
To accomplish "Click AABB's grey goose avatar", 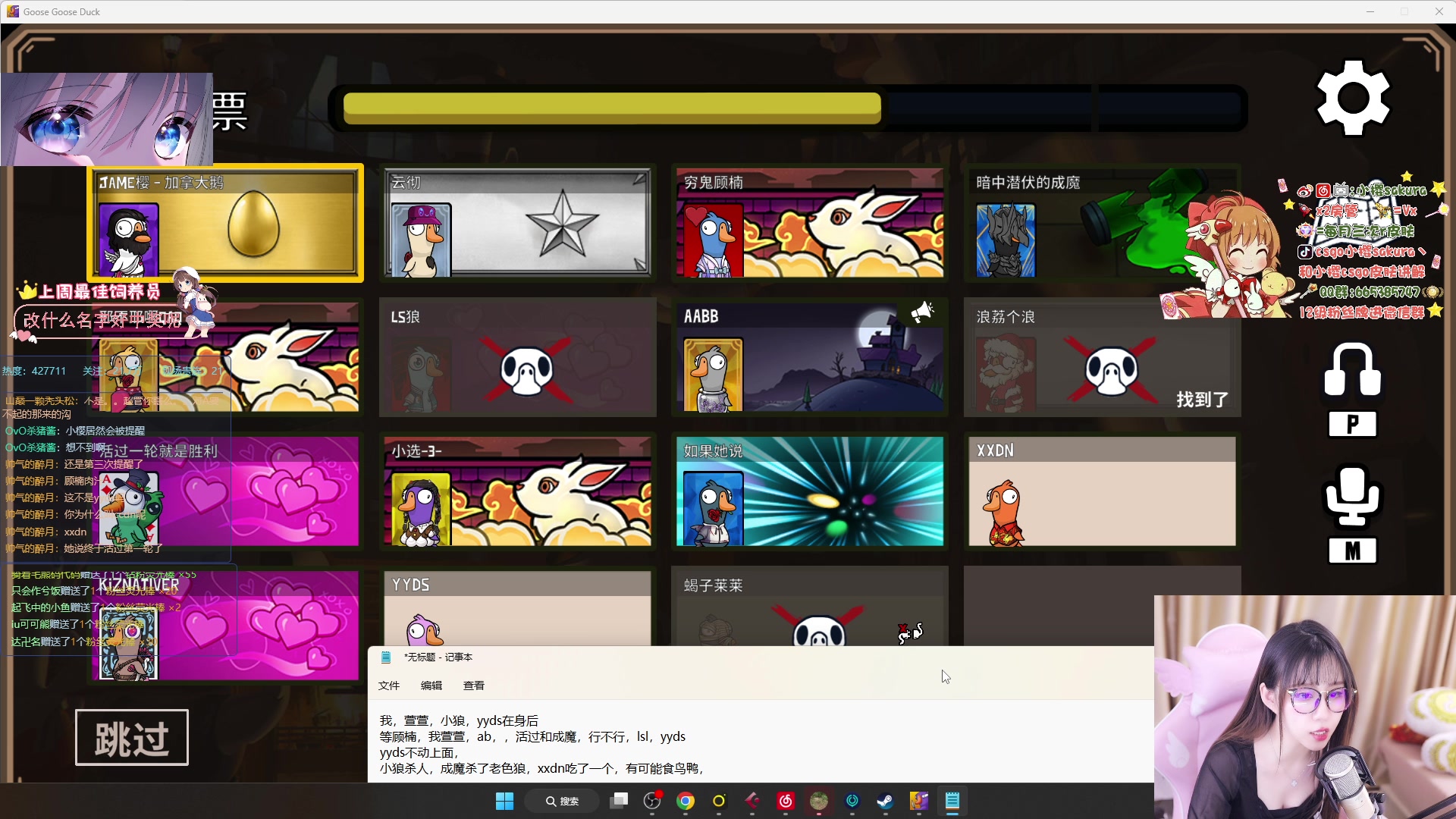I will 713,375.
